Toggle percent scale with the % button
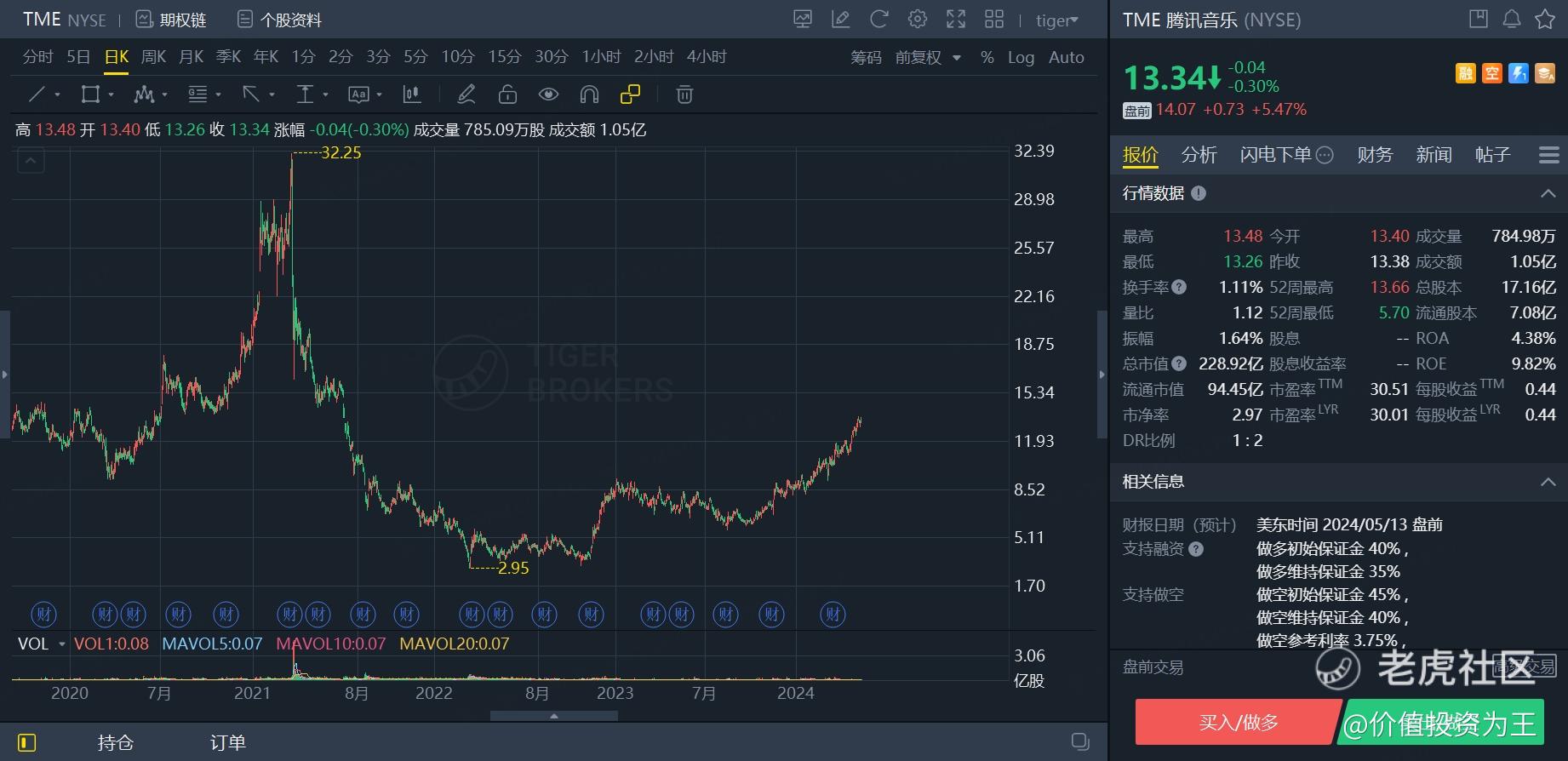Screen dimensions: 1568x761 [987, 58]
